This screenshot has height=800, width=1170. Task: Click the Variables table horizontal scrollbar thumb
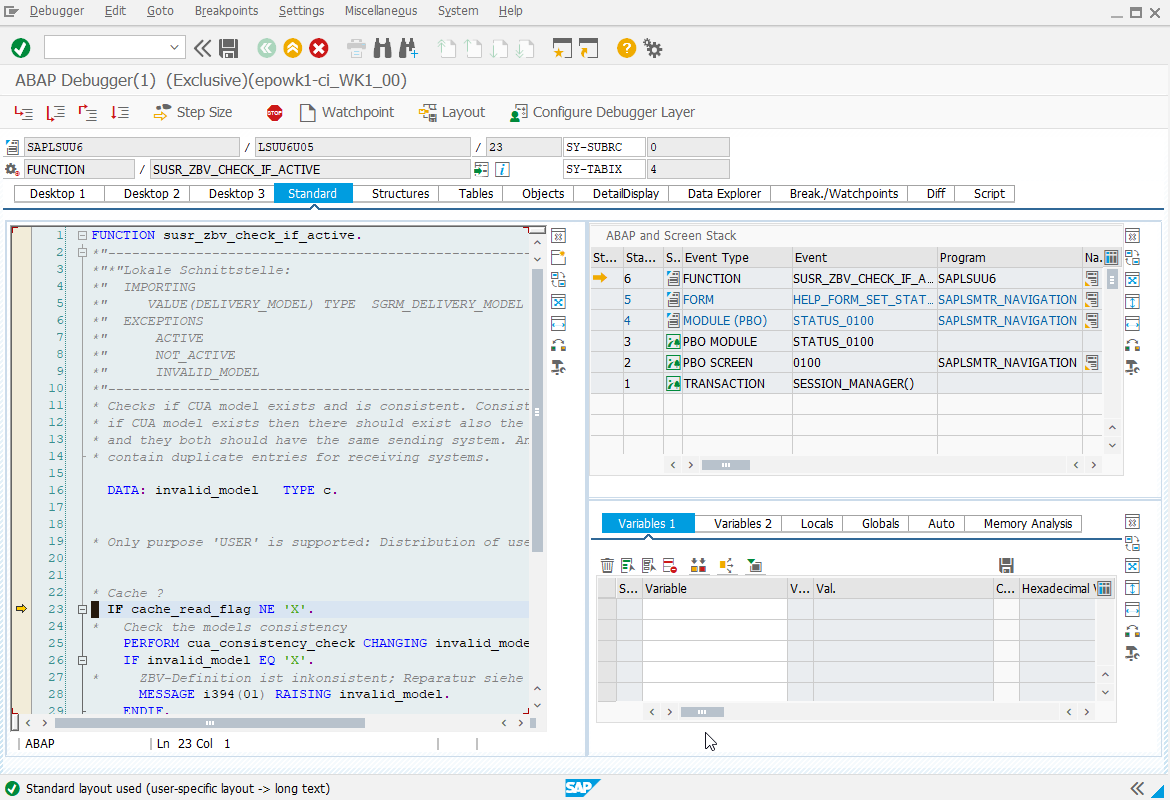click(702, 712)
